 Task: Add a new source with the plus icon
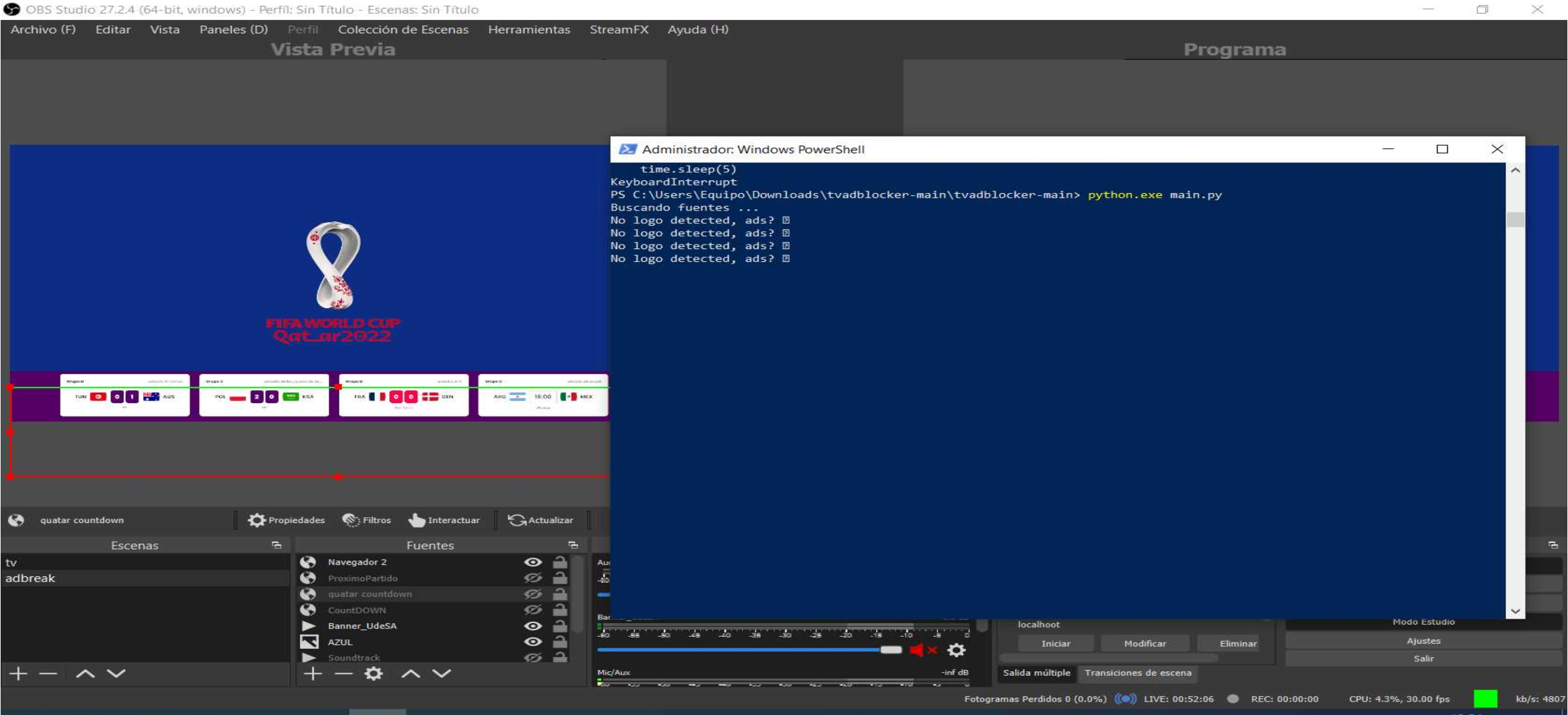312,673
